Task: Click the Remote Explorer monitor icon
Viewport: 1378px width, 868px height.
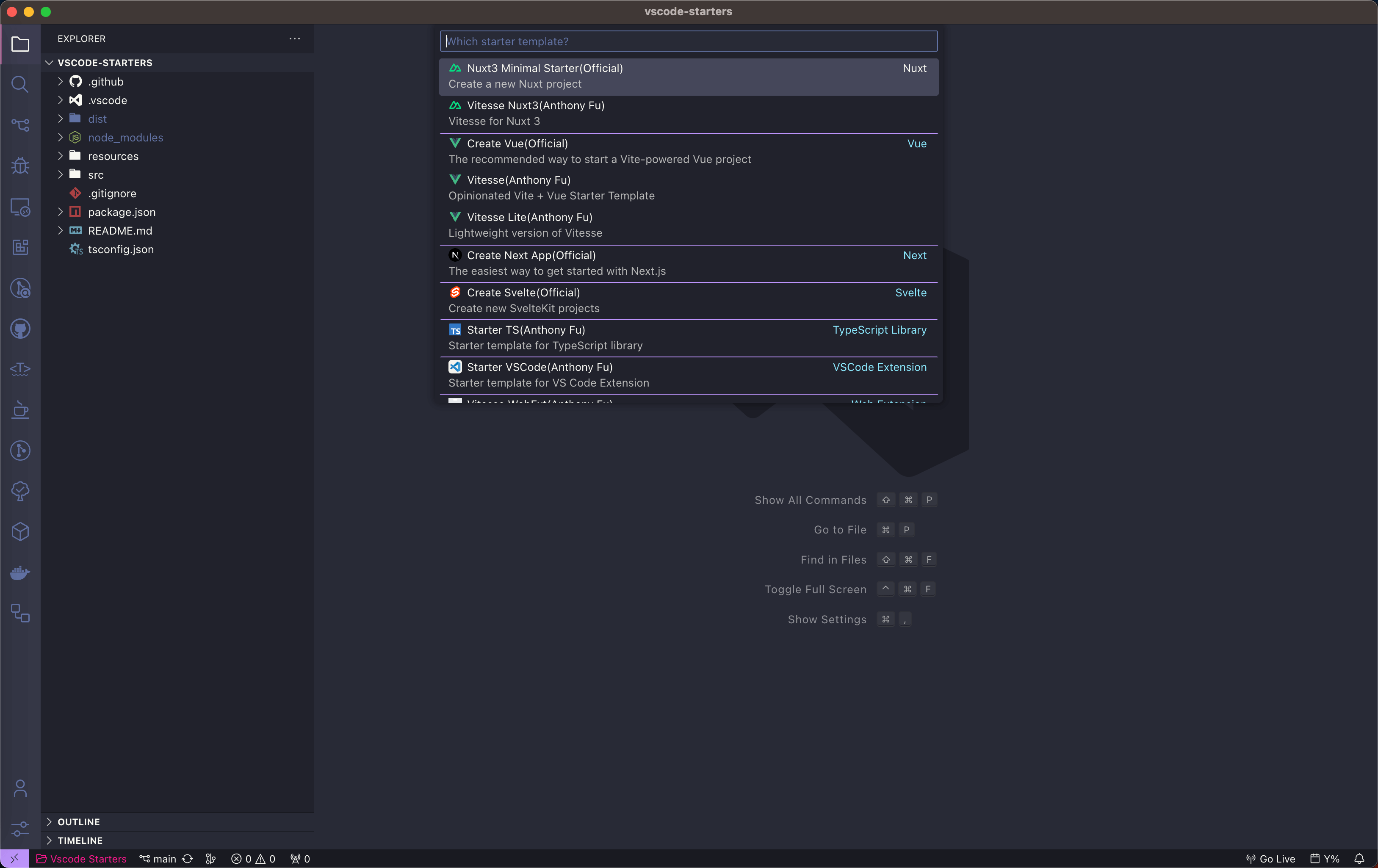Action: tap(20, 207)
